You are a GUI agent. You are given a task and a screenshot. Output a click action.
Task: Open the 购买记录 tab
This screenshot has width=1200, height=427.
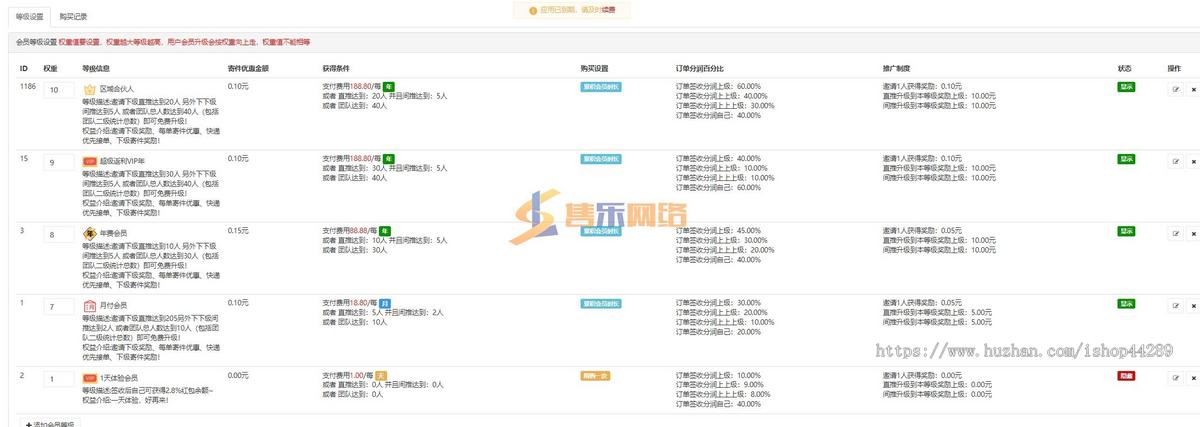(73, 17)
